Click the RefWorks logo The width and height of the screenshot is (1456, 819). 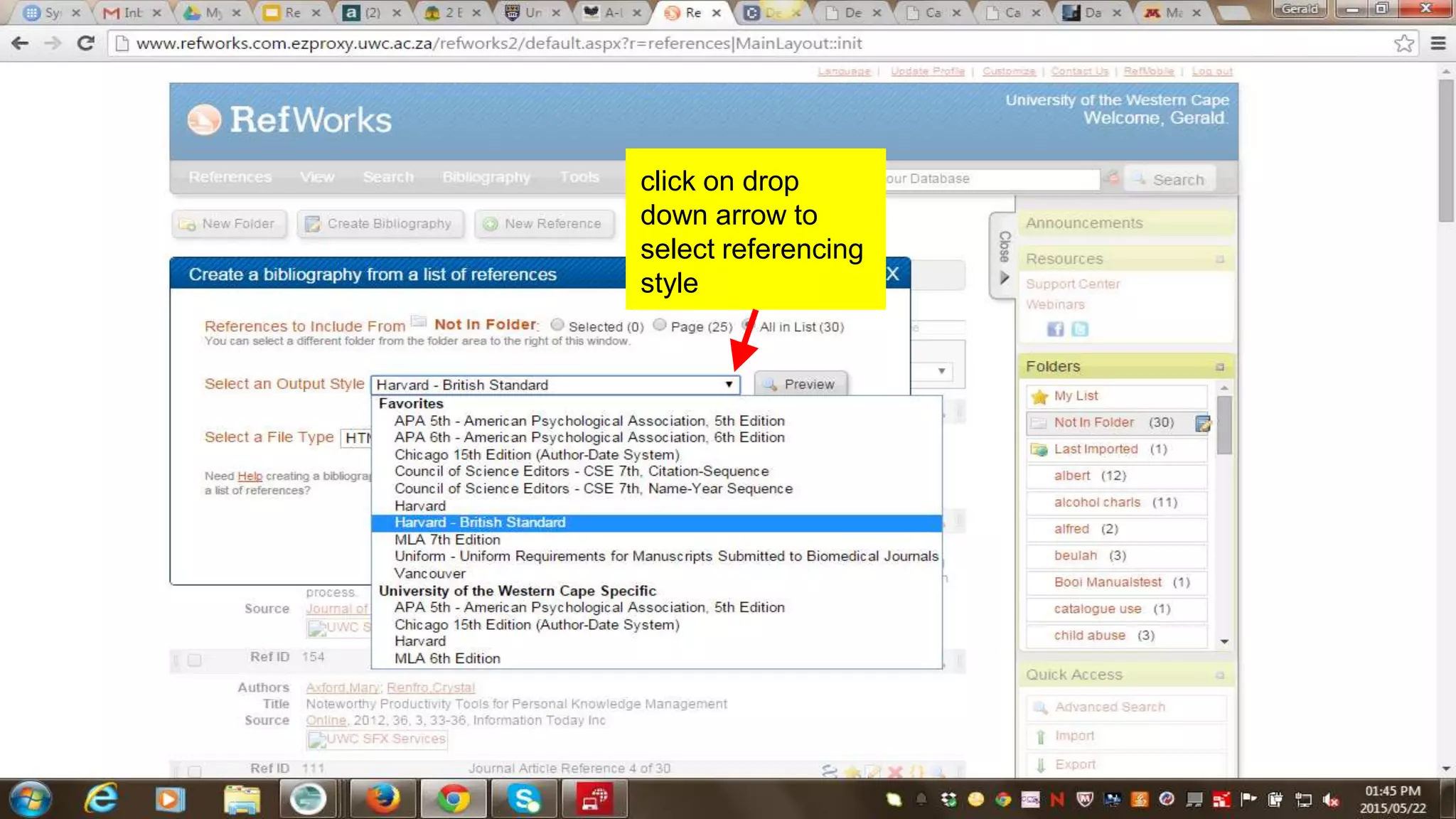[x=289, y=119]
